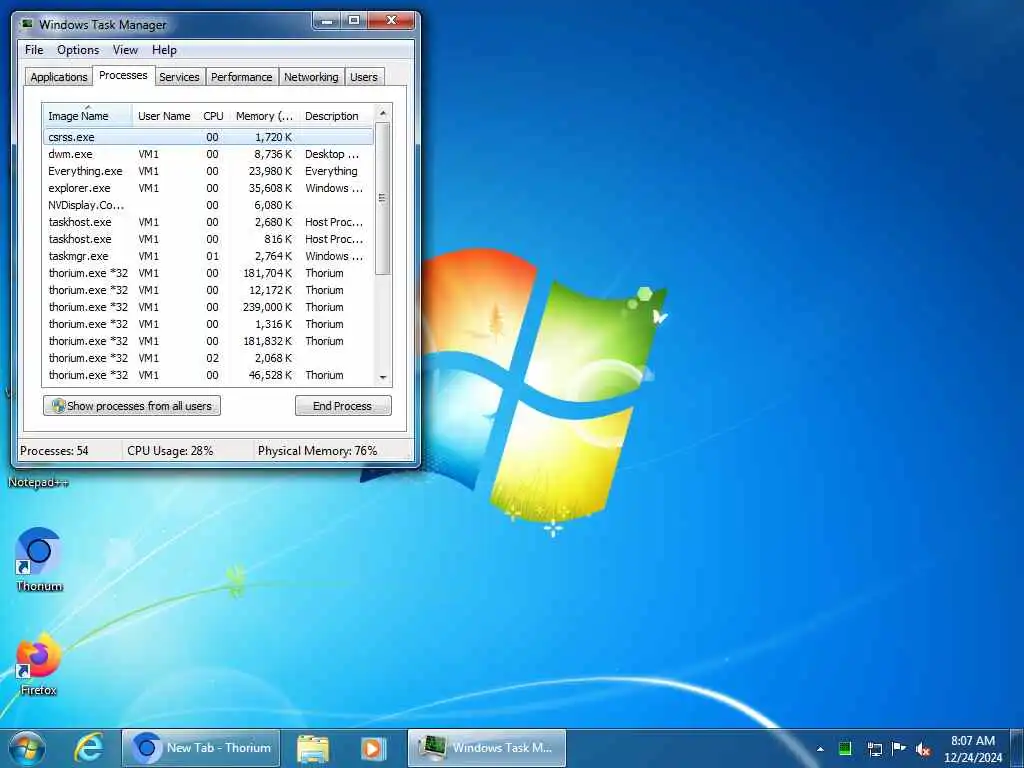The width and height of the screenshot is (1024, 768).
Task: Select thorium.exe row using 239,000 K
Action: click(208, 307)
